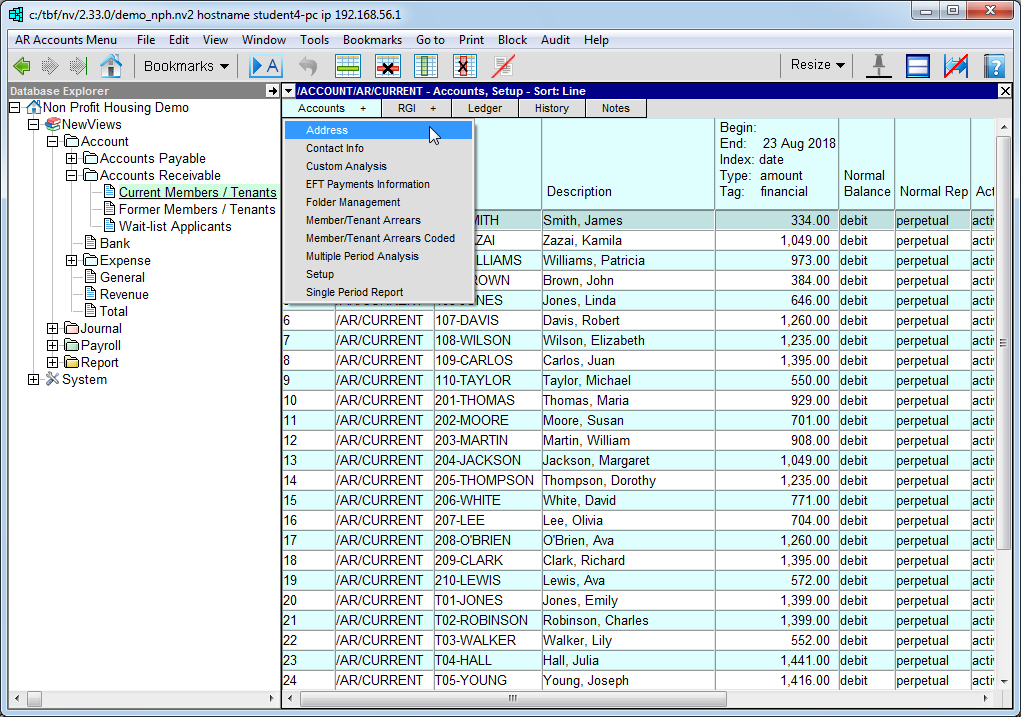Screen dimensions: 1021x717
Task: Open the Bookmarks dropdown in toolbar
Action: [186, 66]
